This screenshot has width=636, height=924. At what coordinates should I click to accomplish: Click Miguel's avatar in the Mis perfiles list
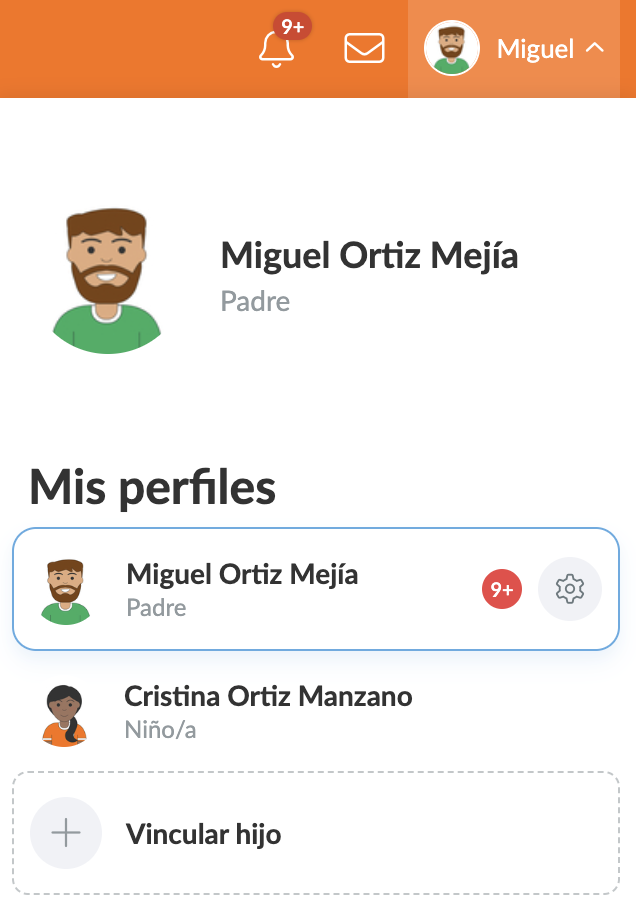pyautogui.click(x=66, y=589)
